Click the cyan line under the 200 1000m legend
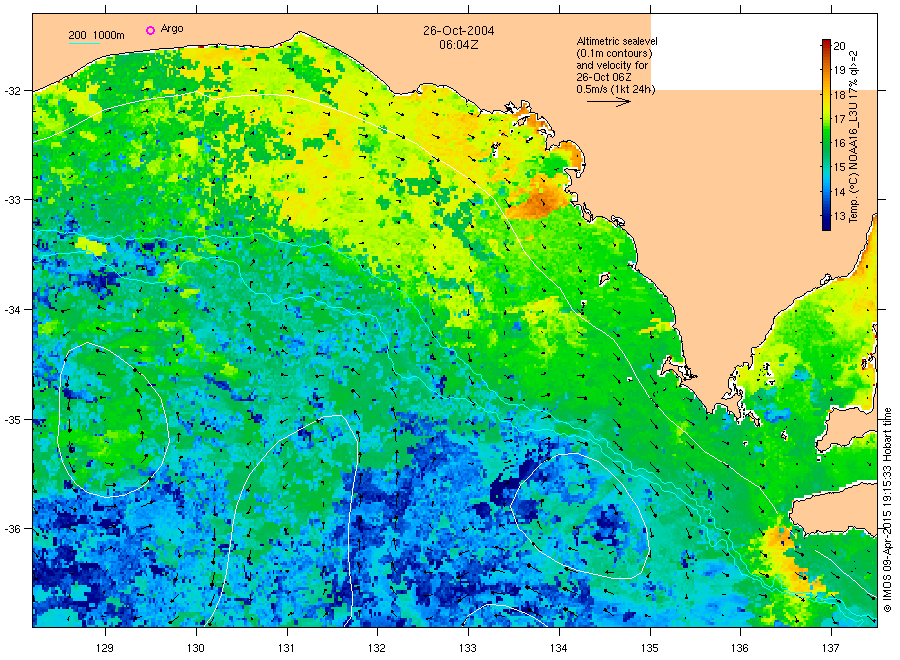900x660 pixels. 84,42
